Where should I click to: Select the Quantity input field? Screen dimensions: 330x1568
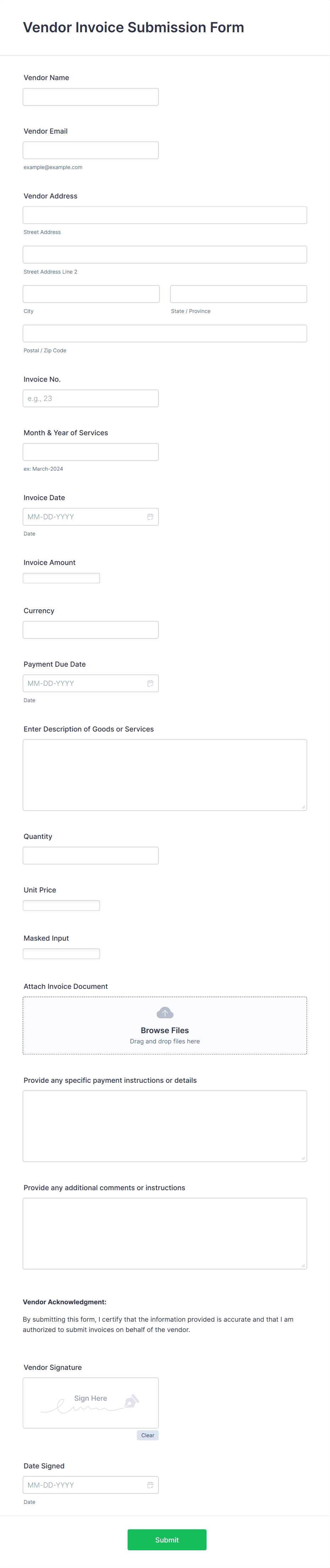coord(90,855)
